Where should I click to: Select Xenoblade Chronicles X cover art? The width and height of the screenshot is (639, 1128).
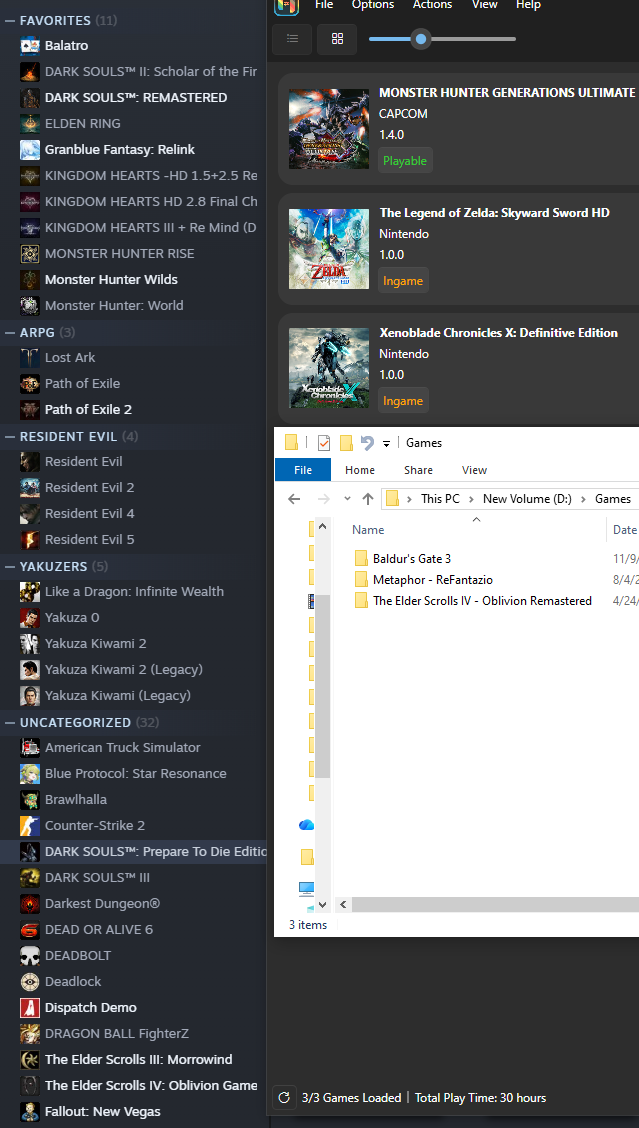point(329,368)
